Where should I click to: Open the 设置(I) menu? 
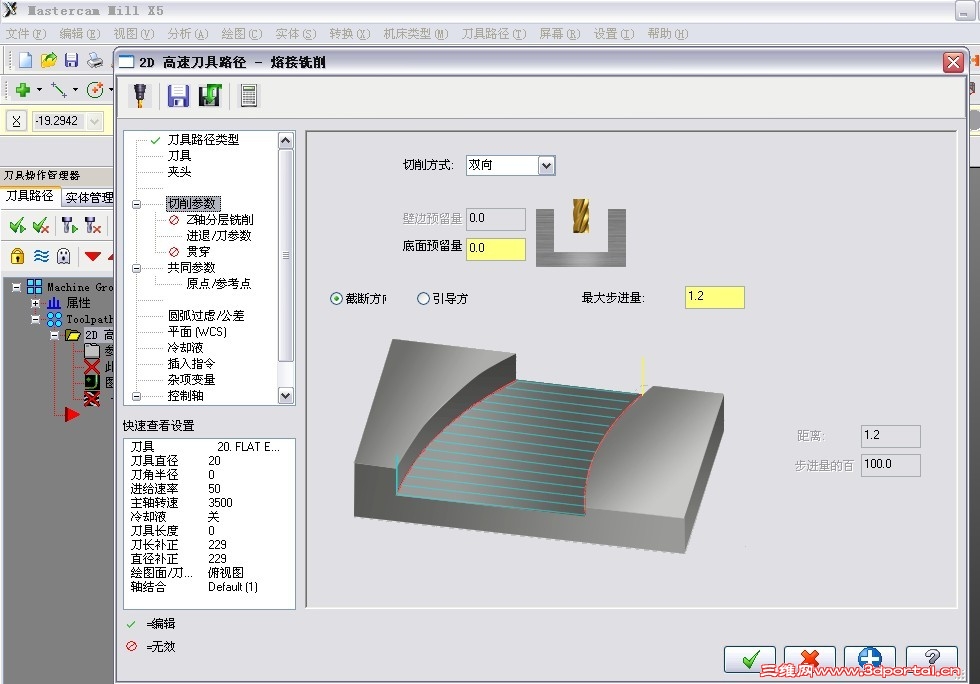click(x=614, y=34)
